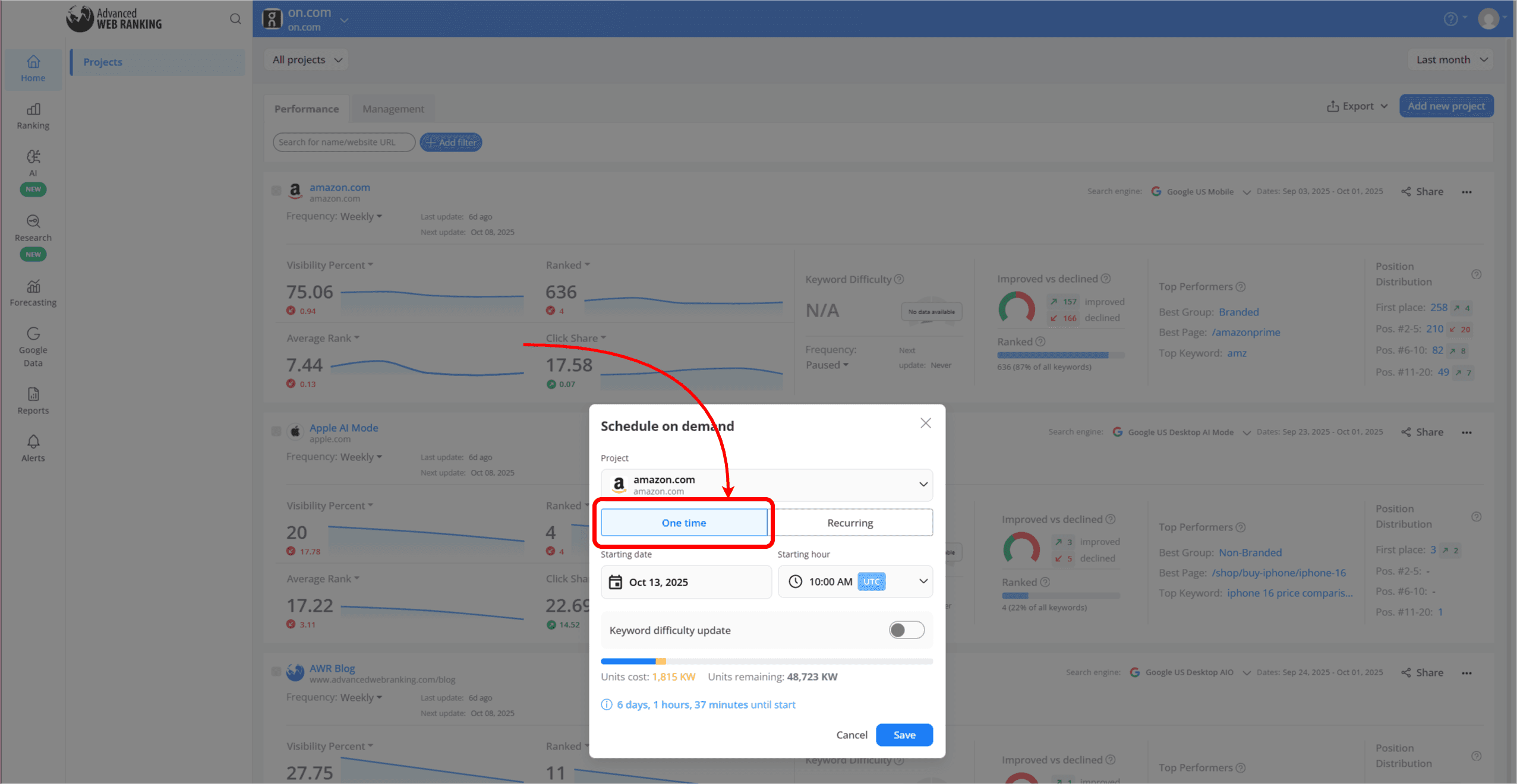Expand the Starting hour 10:00 AM dropdown
This screenshot has width=1517, height=784.
pos(855,581)
